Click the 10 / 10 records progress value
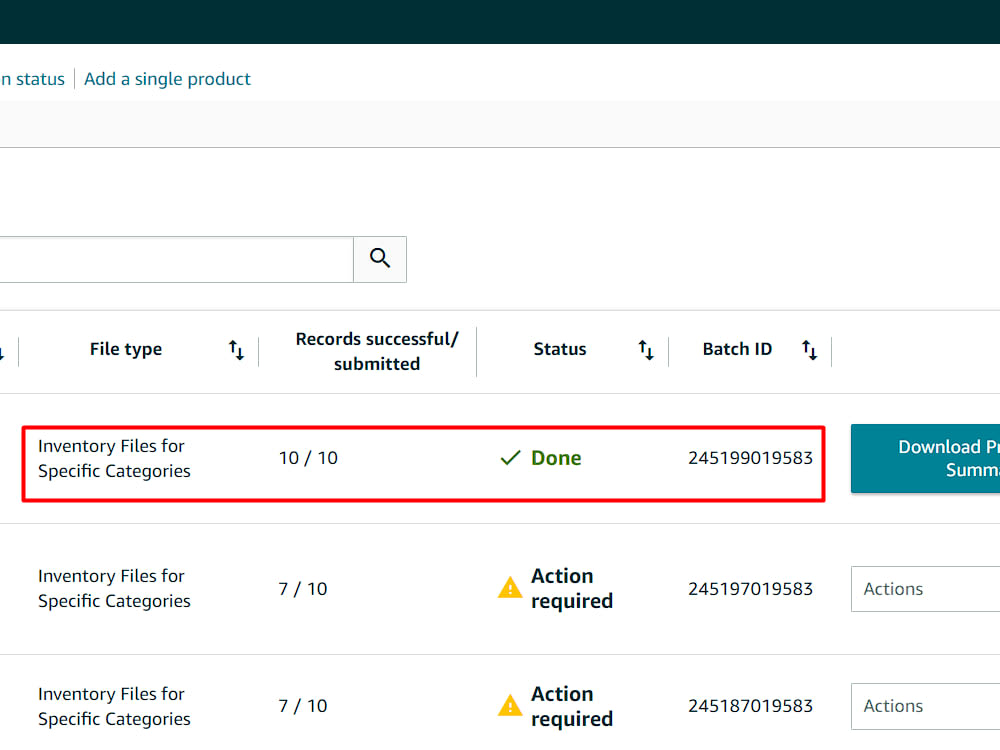Image resolution: width=1000 pixels, height=750 pixels. pyautogui.click(x=308, y=457)
